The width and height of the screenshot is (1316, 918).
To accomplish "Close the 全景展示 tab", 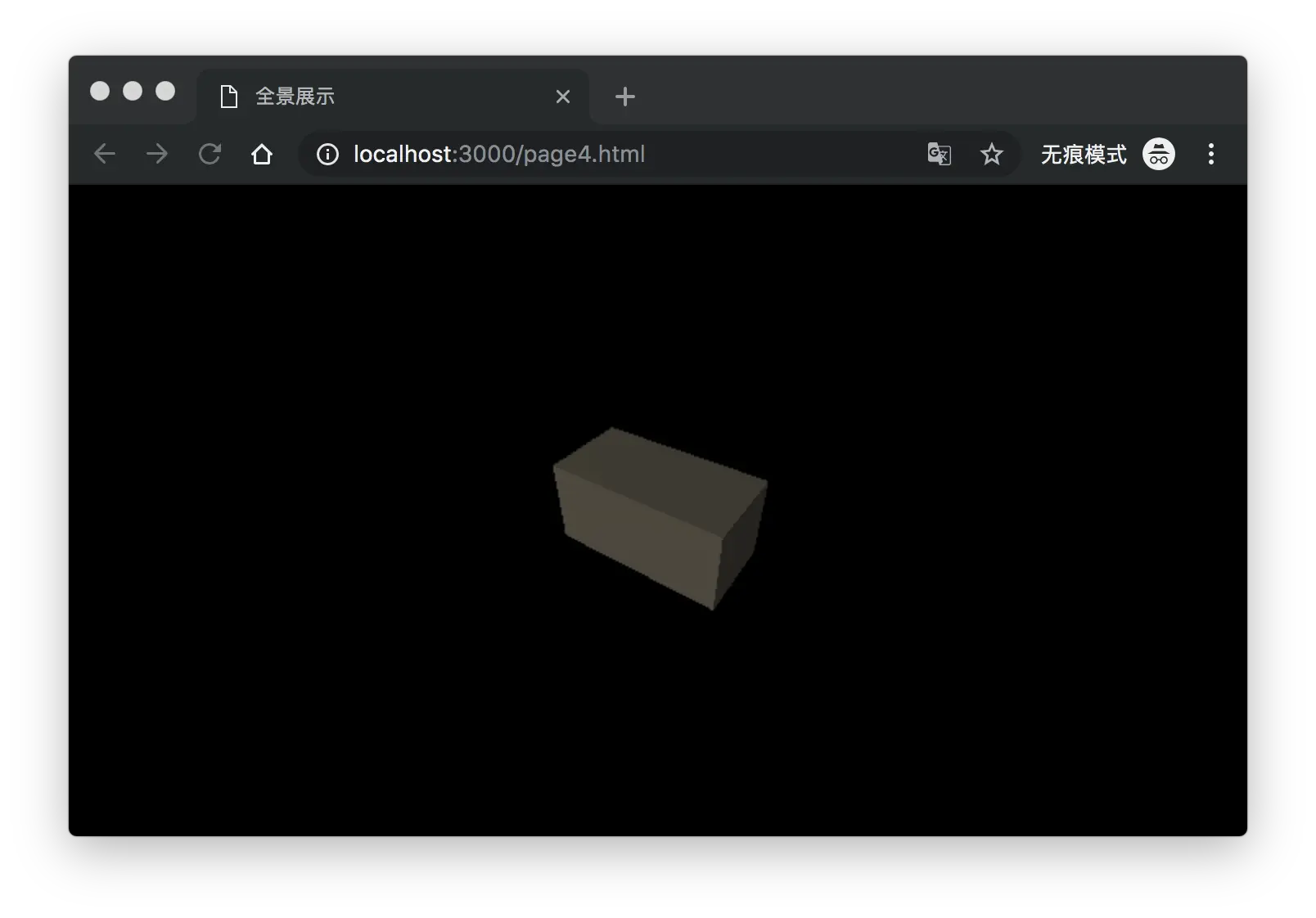I will tap(563, 97).
